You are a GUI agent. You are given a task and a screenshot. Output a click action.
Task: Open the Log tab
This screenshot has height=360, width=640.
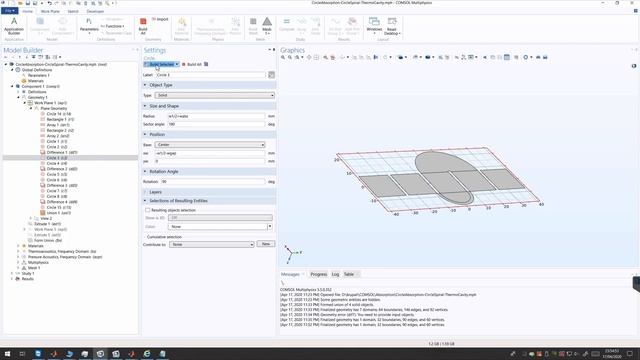click(335, 274)
